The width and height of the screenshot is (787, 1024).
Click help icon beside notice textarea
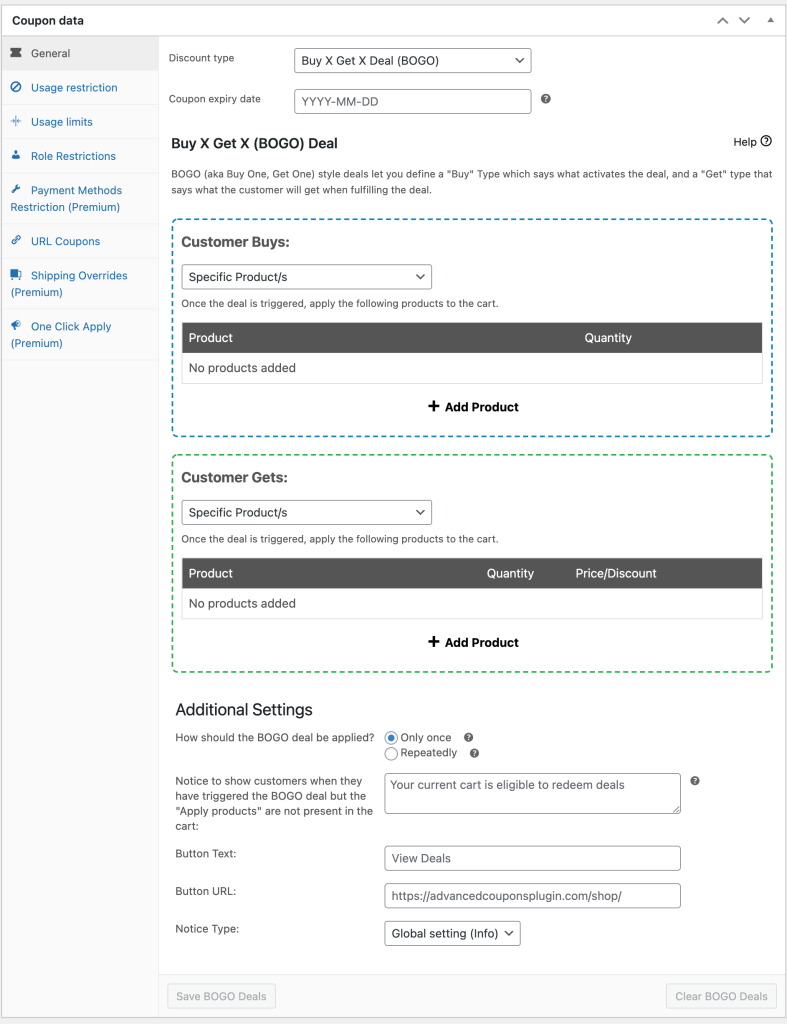695,781
